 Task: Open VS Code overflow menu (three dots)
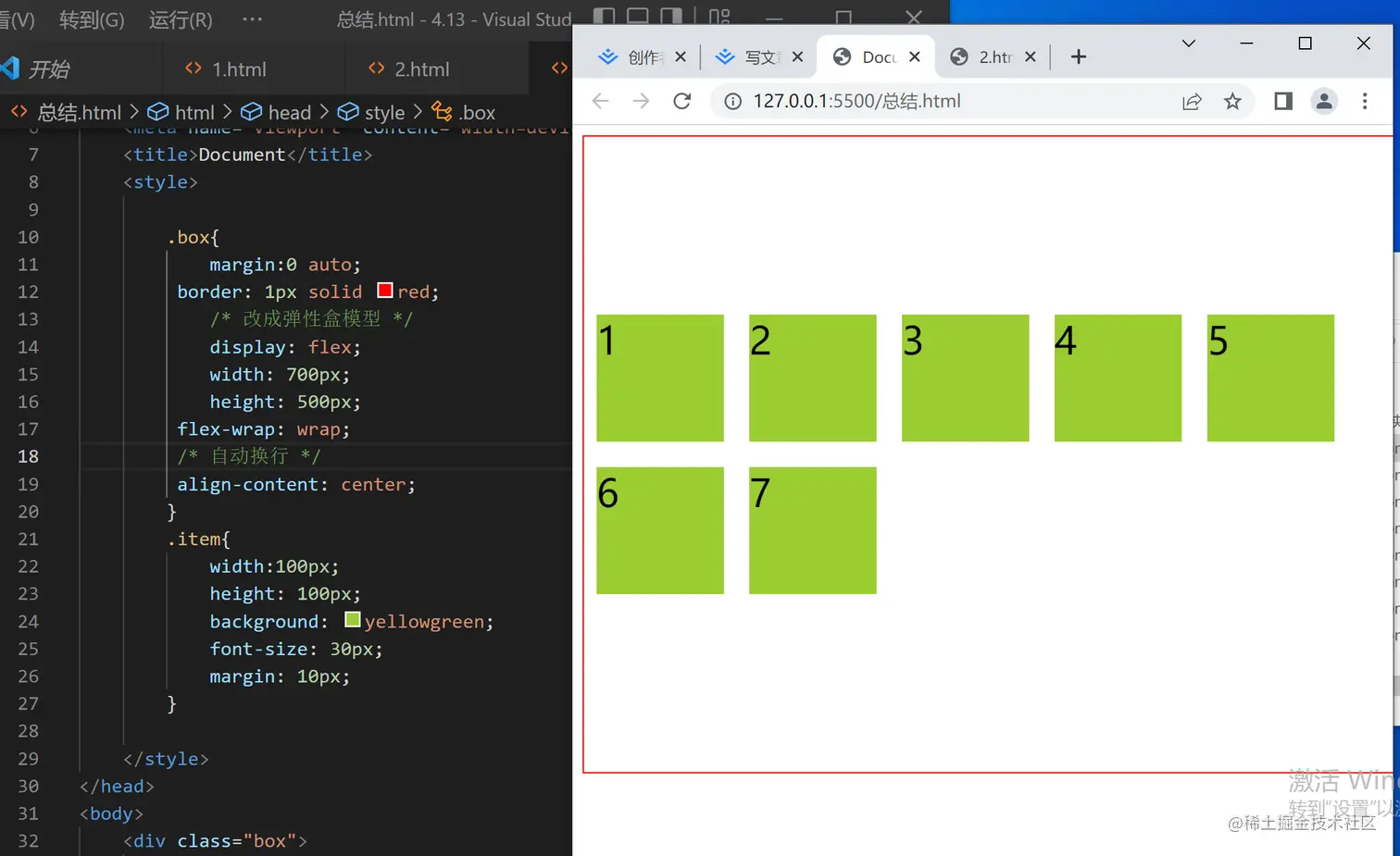coord(252,19)
